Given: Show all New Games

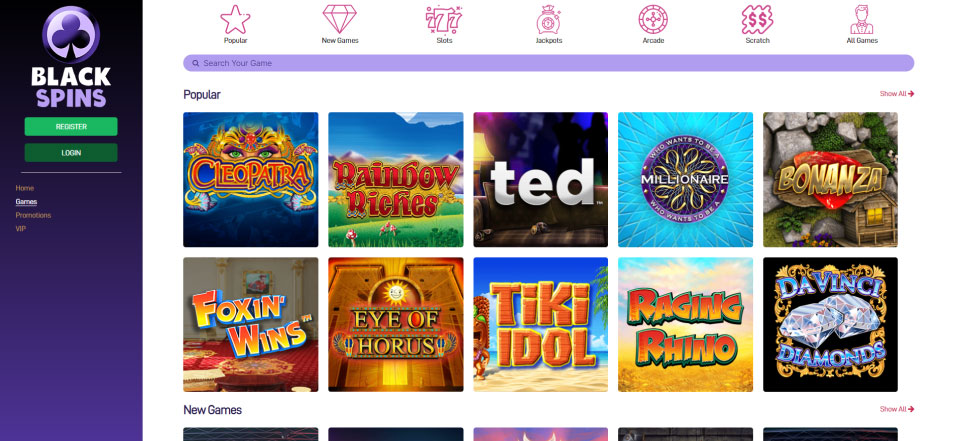Looking at the screenshot, I should 897,409.
